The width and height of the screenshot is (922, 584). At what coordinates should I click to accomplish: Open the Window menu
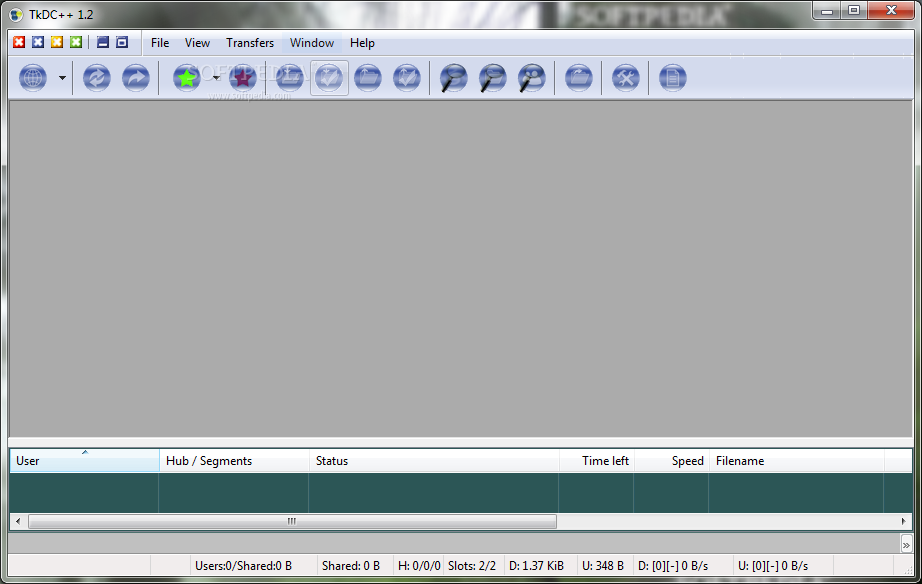312,43
